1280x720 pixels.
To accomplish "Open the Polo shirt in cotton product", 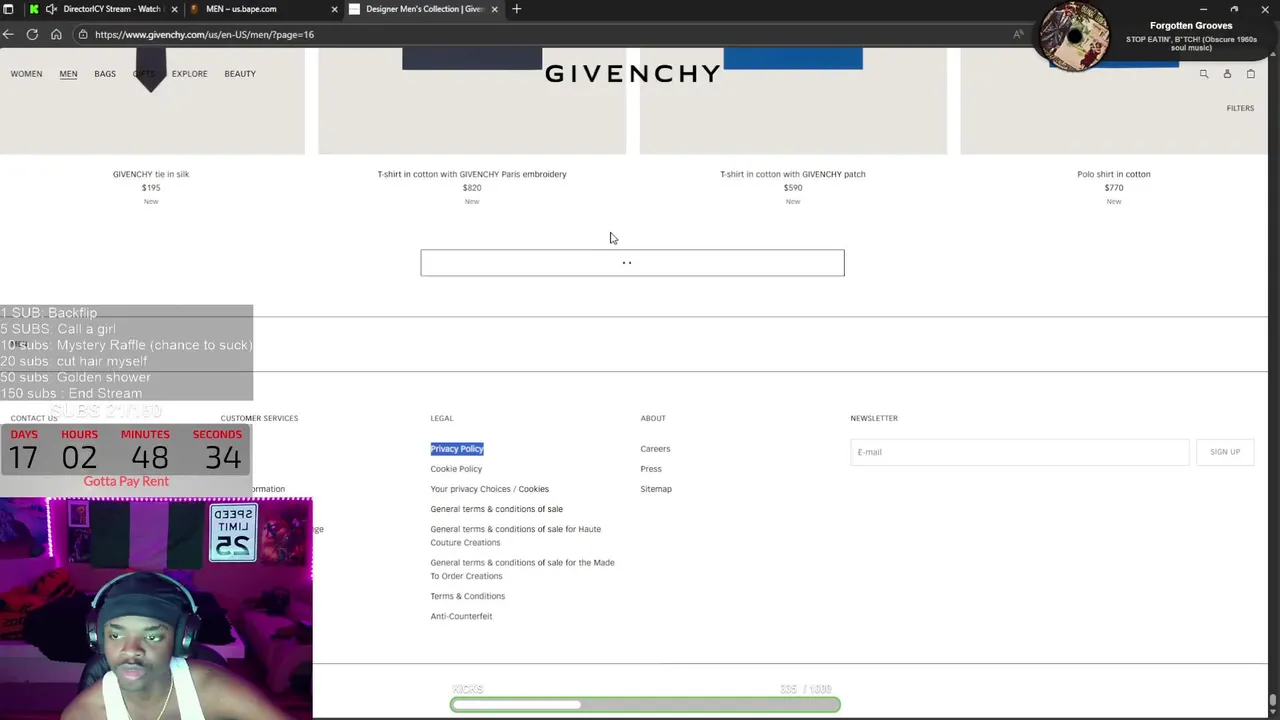I will click(x=1114, y=174).
